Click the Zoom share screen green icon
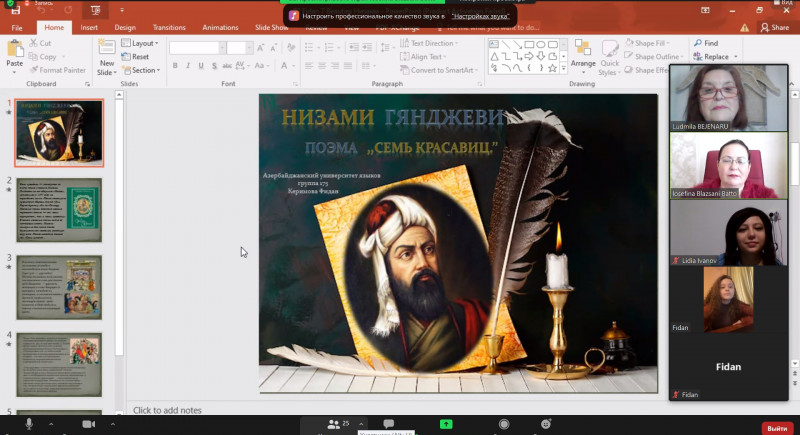This screenshot has height=435, width=800. pos(446,424)
